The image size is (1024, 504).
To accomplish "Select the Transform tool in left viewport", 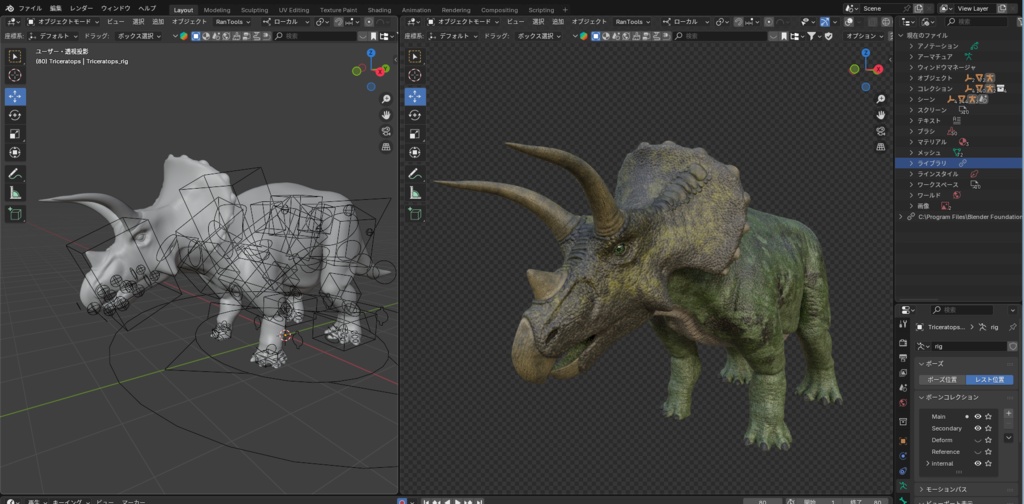I will tap(15, 152).
